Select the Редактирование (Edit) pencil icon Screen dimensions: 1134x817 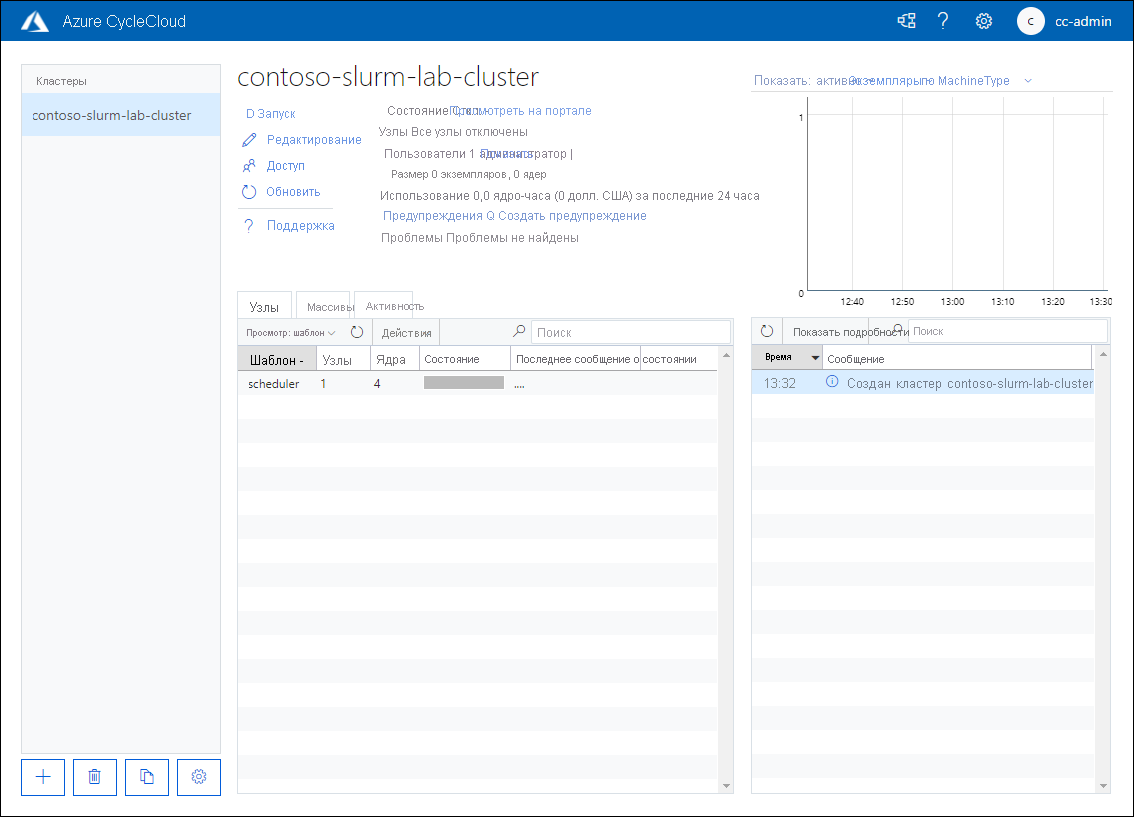click(x=249, y=139)
